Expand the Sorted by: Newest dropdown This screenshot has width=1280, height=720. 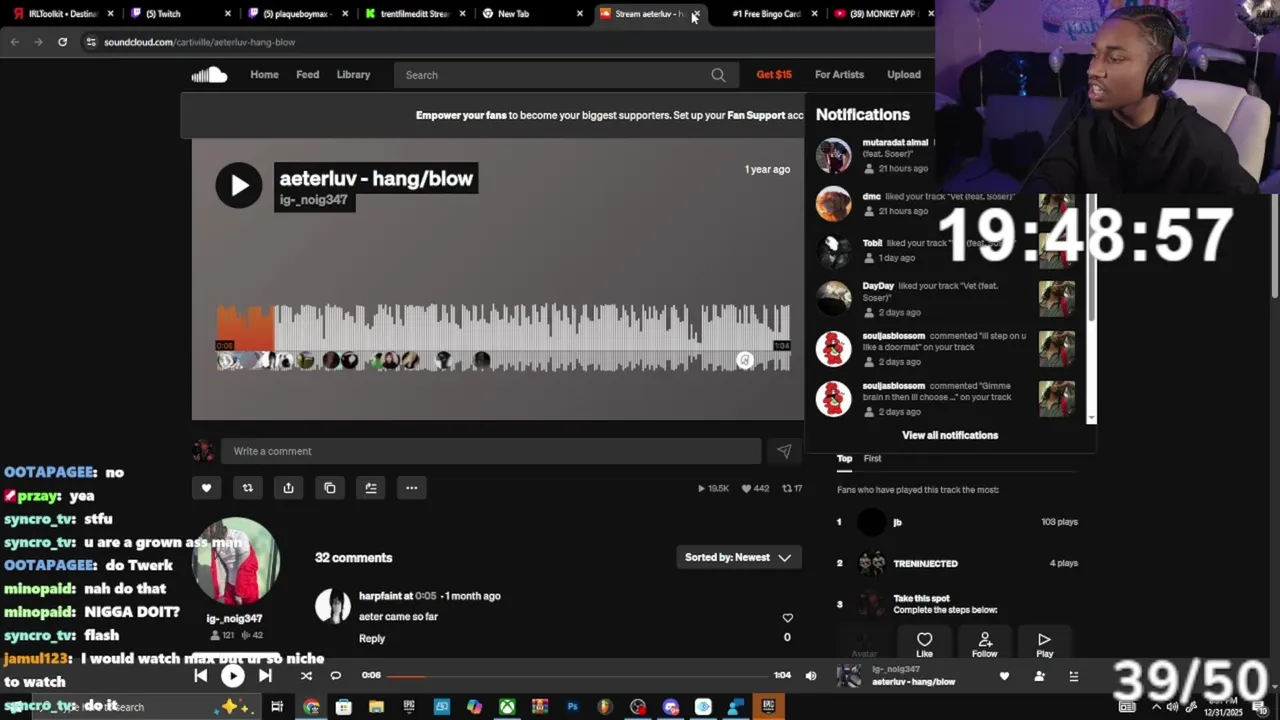(738, 557)
